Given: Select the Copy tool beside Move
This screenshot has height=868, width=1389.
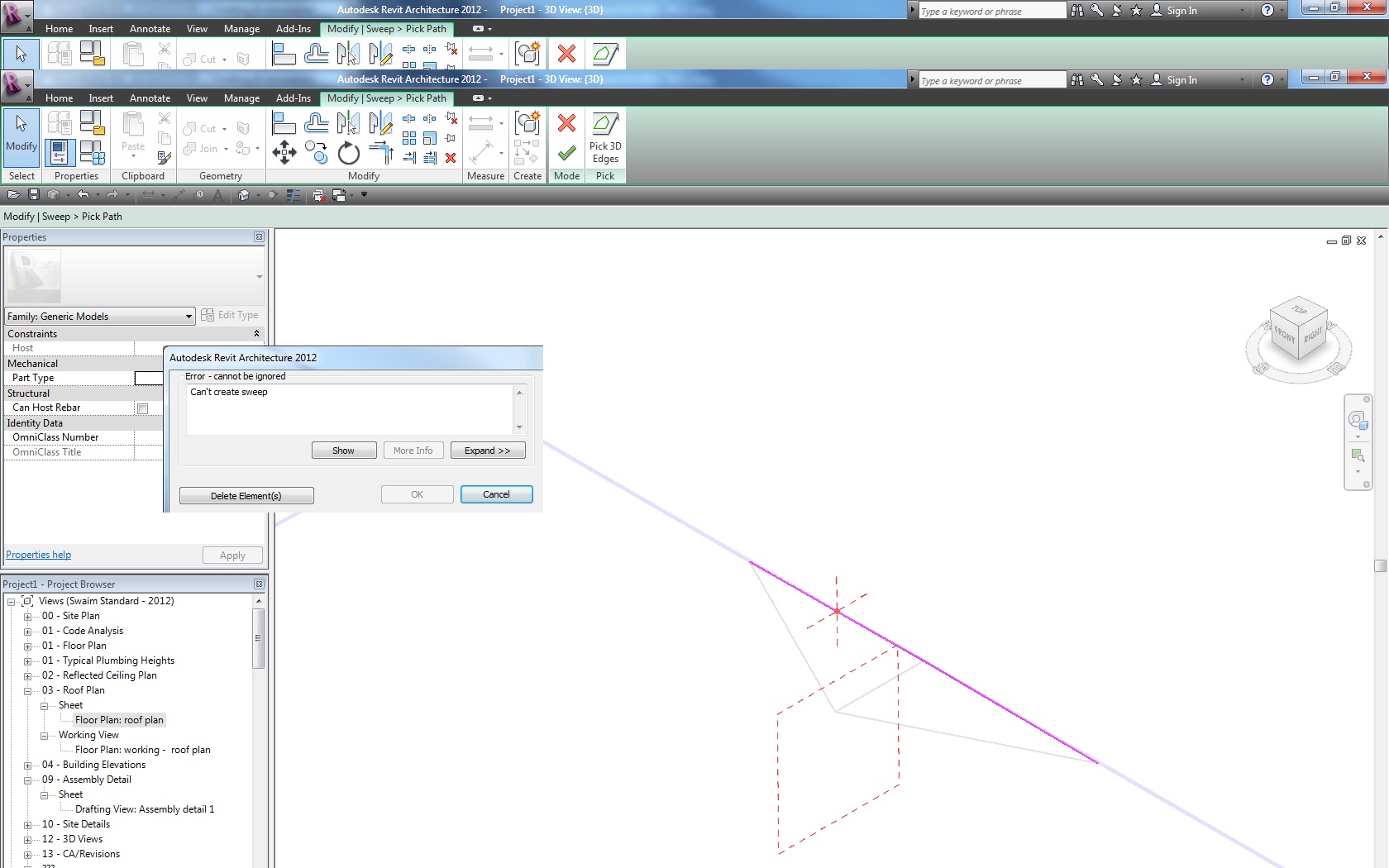Looking at the screenshot, I should [316, 152].
